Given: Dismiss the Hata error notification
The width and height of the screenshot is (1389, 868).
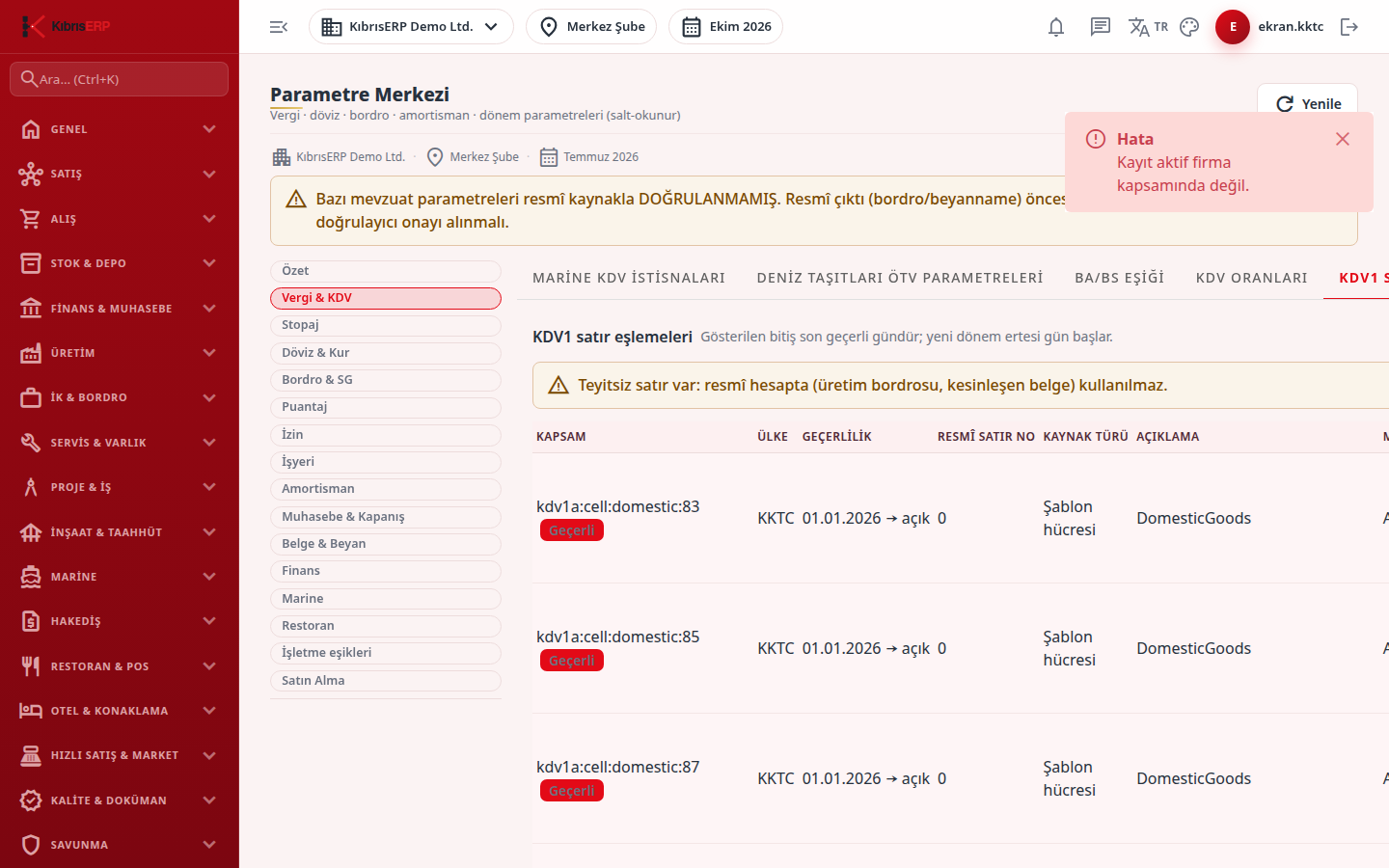Looking at the screenshot, I should pos(1343,139).
